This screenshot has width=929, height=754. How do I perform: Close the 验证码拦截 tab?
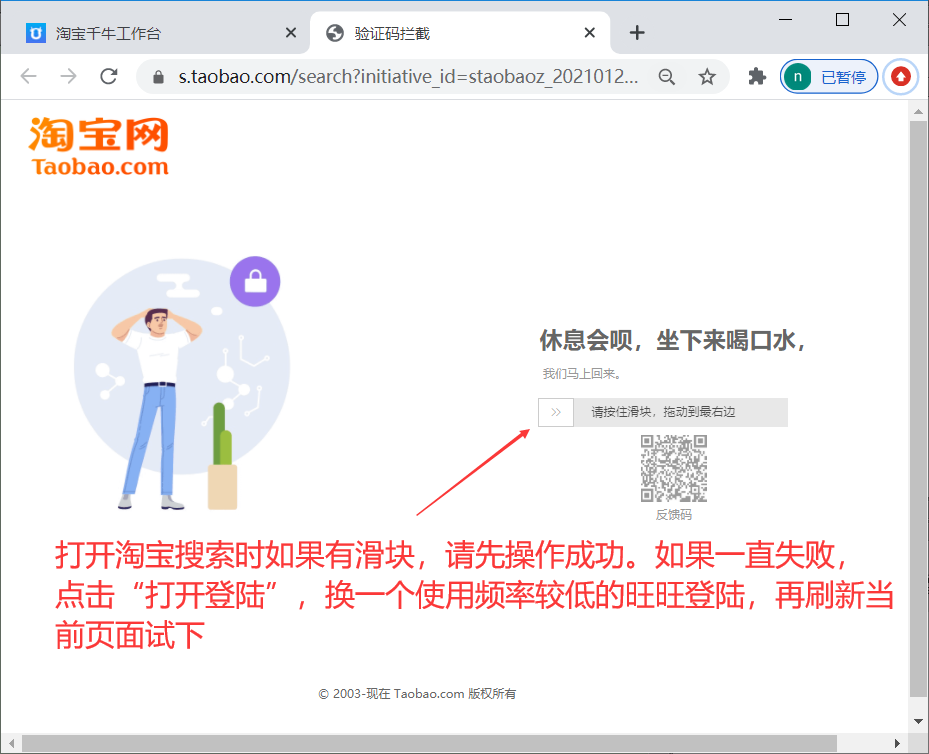tap(590, 33)
